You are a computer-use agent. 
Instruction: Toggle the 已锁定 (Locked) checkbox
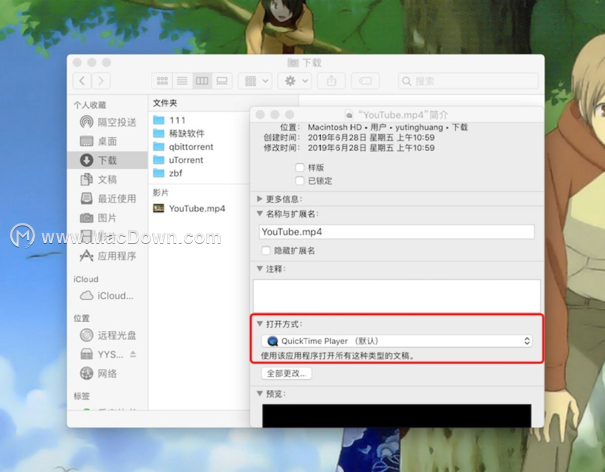point(299,181)
